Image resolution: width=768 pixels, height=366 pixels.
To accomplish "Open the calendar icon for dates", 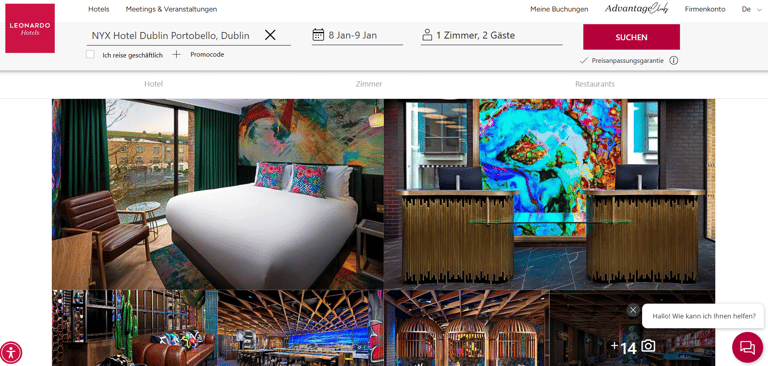I will tap(318, 34).
